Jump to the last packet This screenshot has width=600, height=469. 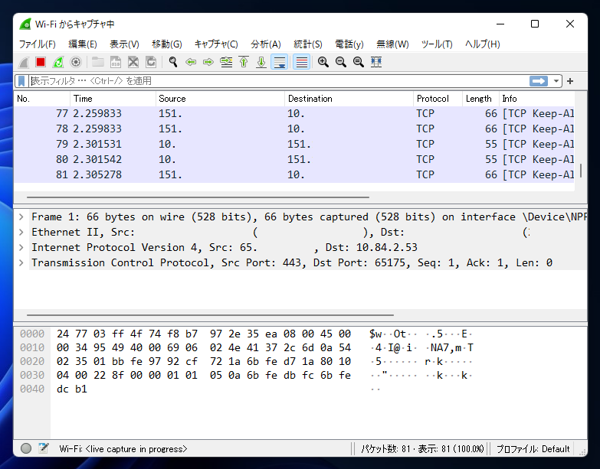tap(261, 62)
